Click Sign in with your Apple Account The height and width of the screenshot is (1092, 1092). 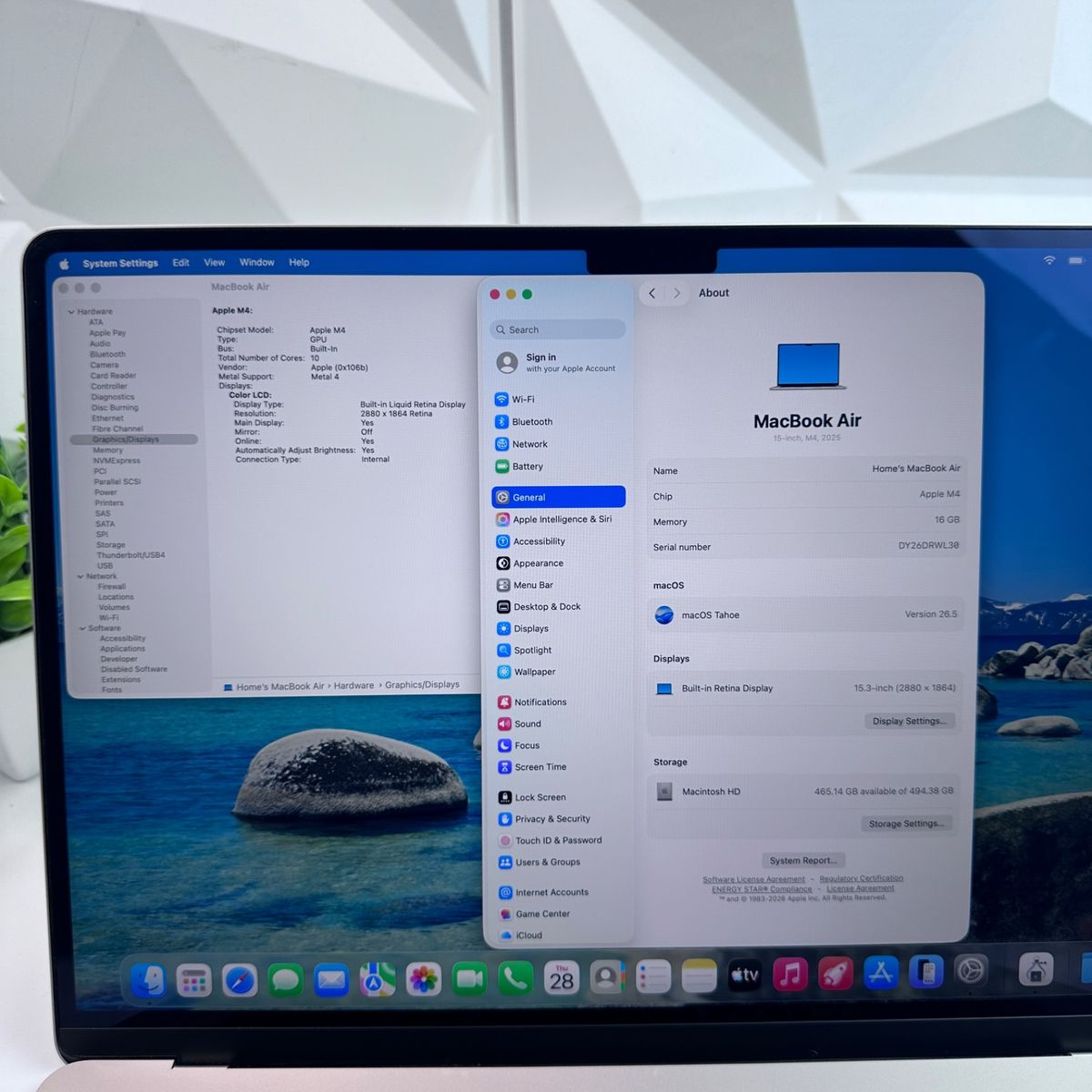[x=558, y=362]
